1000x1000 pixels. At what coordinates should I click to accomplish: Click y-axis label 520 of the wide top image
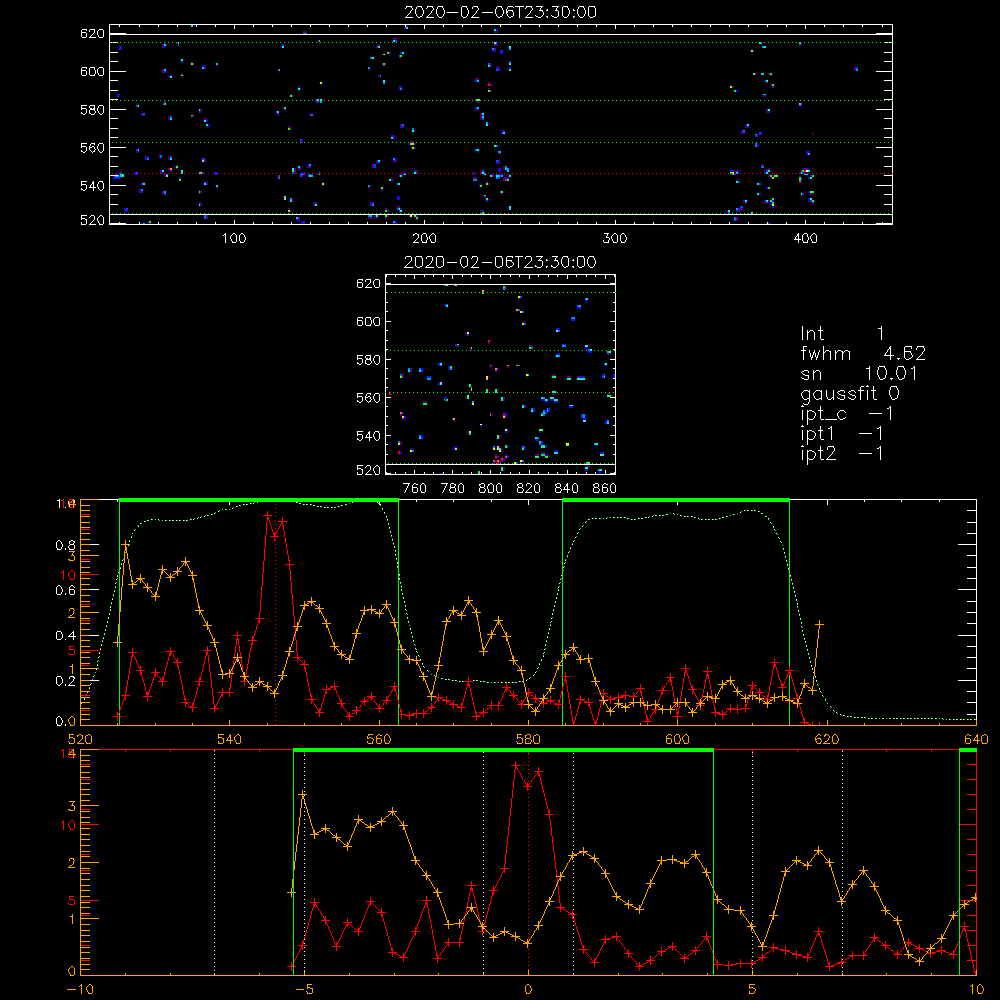click(x=92, y=220)
